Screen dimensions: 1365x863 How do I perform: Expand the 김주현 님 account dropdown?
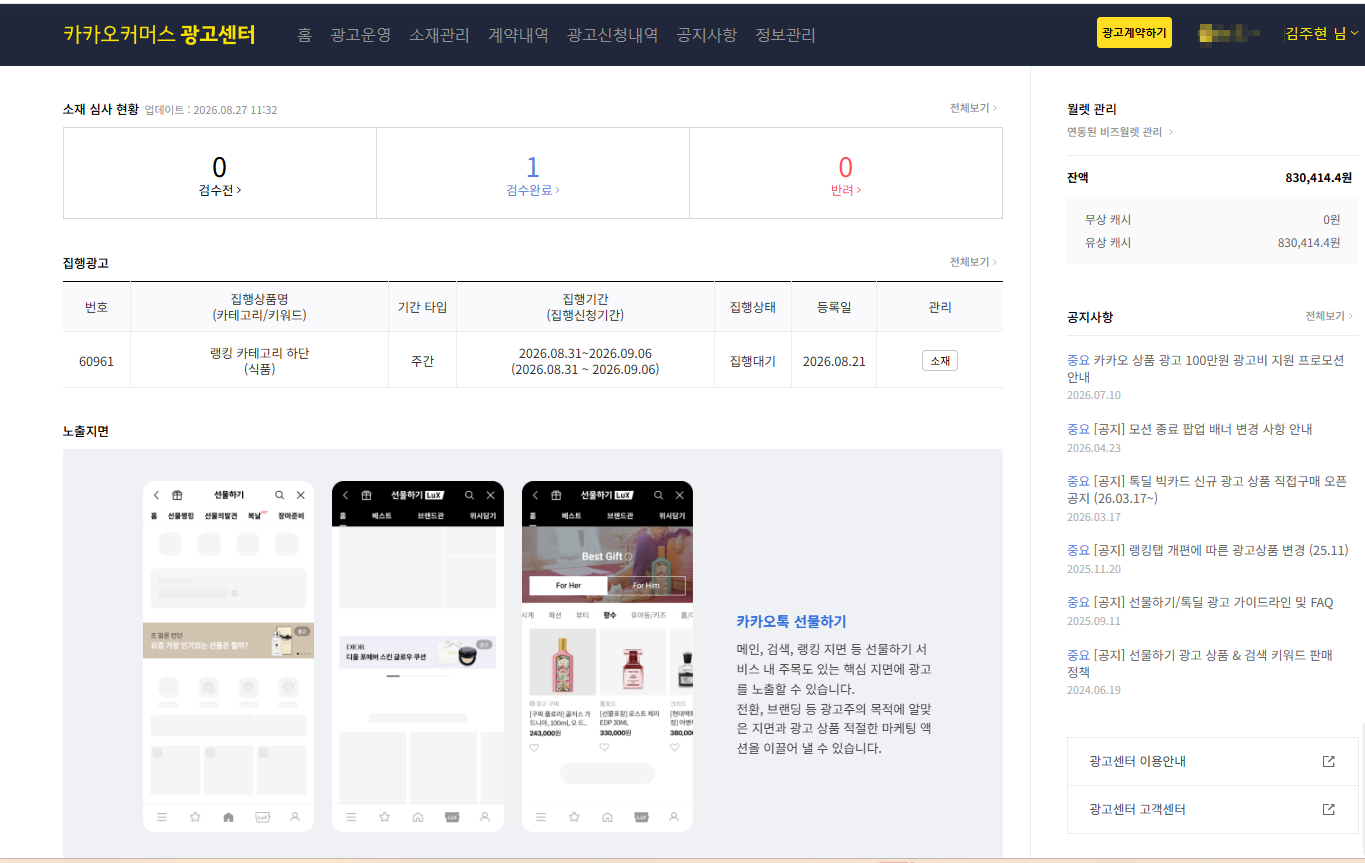coord(1322,34)
